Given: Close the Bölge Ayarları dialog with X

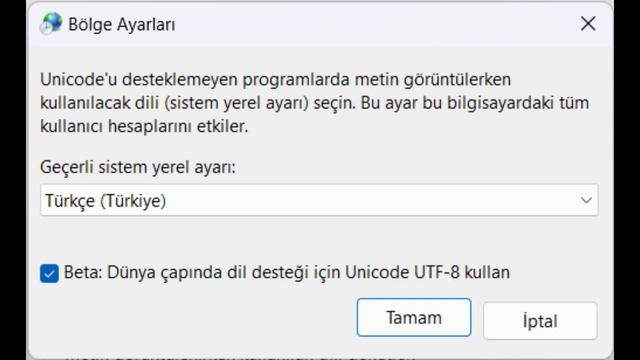Looking at the screenshot, I should (588, 24).
